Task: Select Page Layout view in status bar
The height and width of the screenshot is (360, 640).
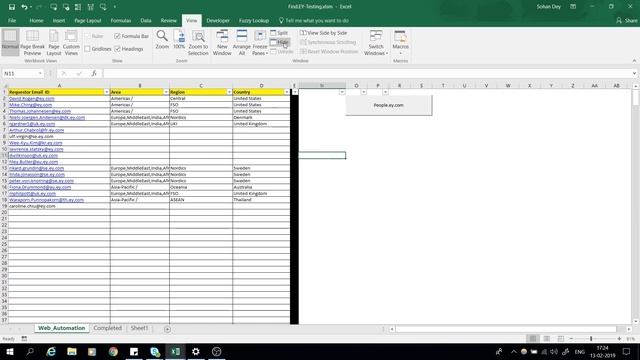Action: coord(547,339)
